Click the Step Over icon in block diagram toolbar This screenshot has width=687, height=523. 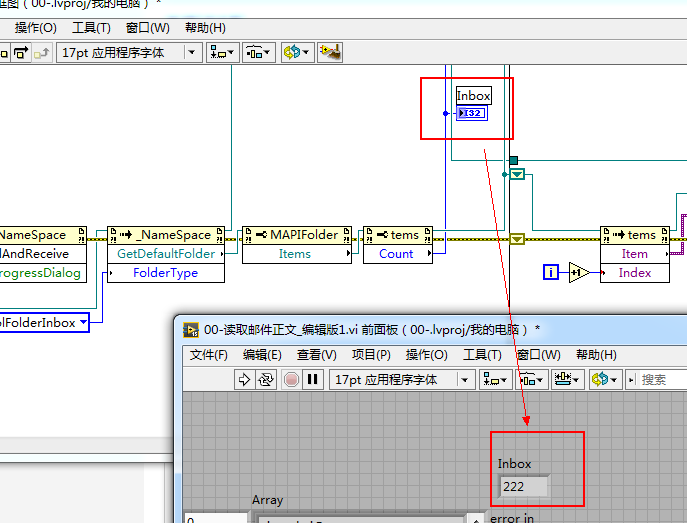[21, 53]
